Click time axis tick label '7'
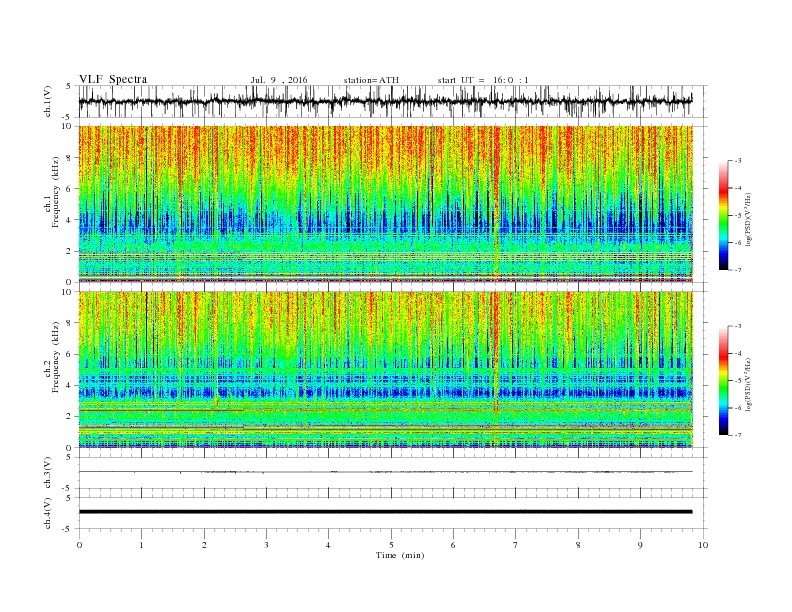The image size is (792, 612). [x=516, y=545]
